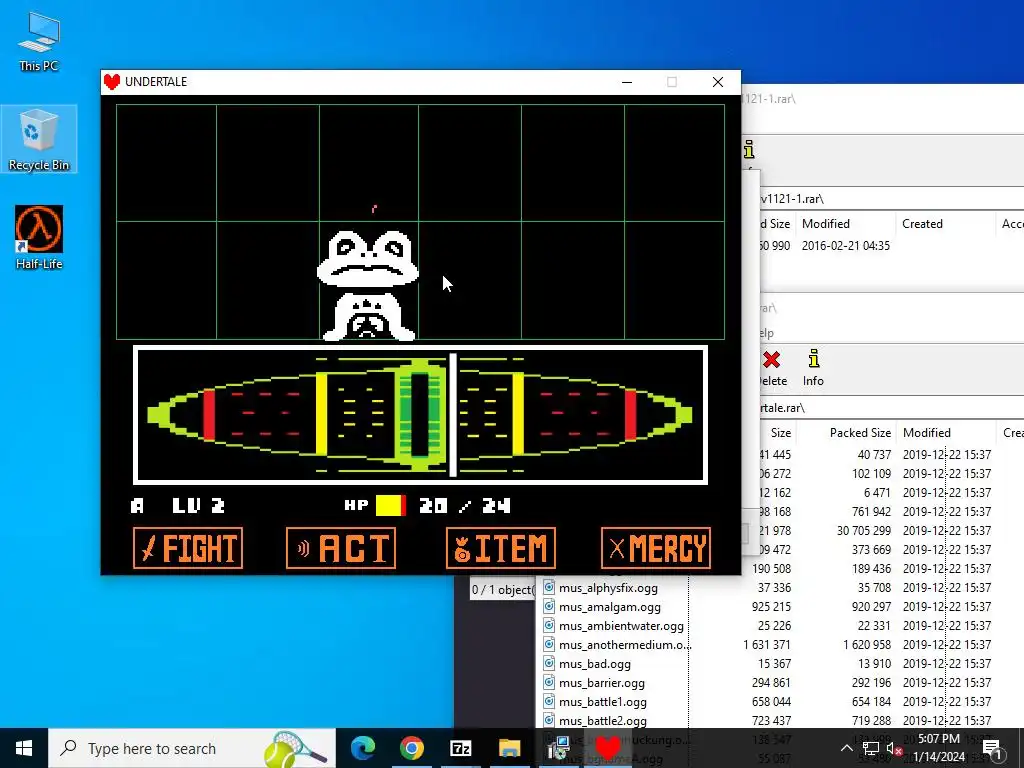Viewport: 1024px width, 768px height.
Task: Select the MERCY option in Undertale
Action: point(656,548)
